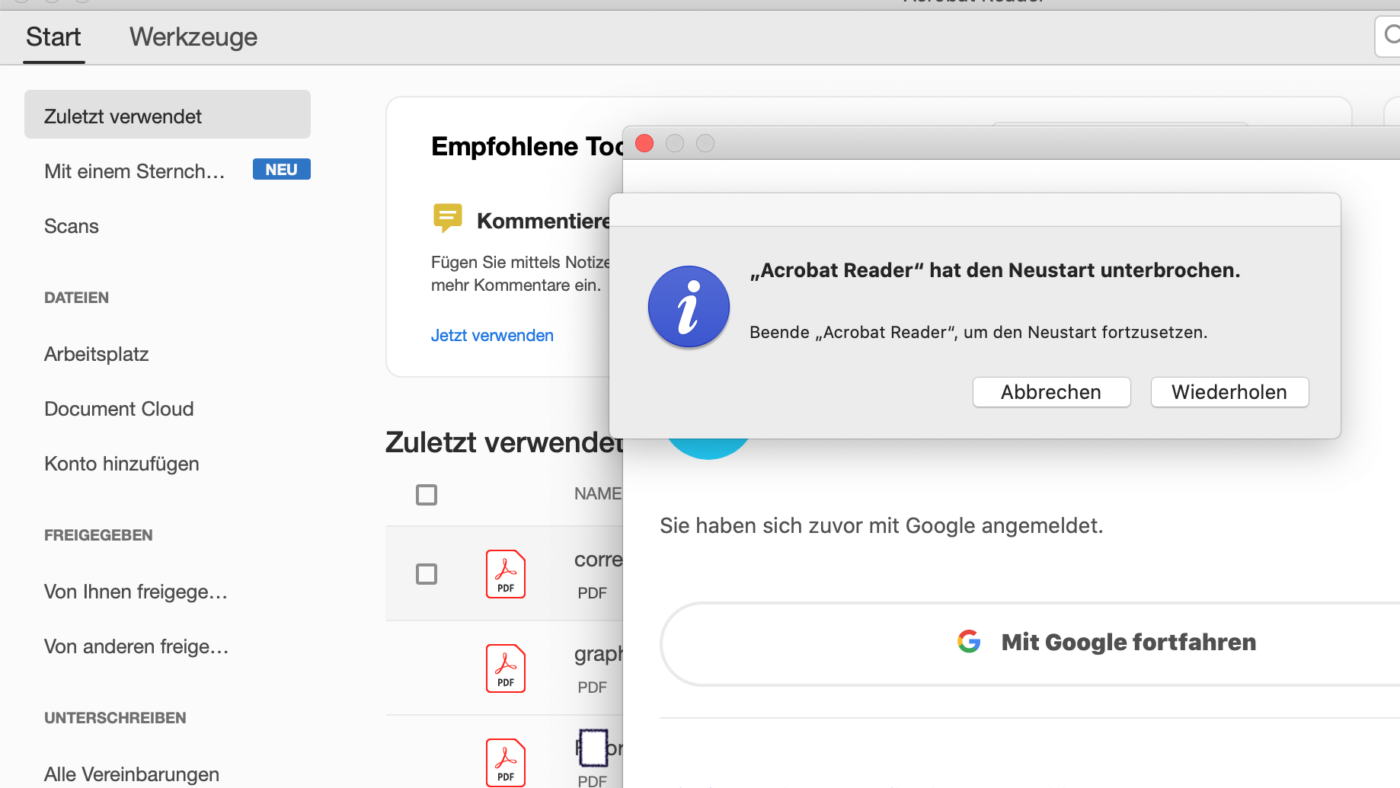Click the blue avatar circle in the sign-in window
The image size is (1400, 788).
pos(708,448)
